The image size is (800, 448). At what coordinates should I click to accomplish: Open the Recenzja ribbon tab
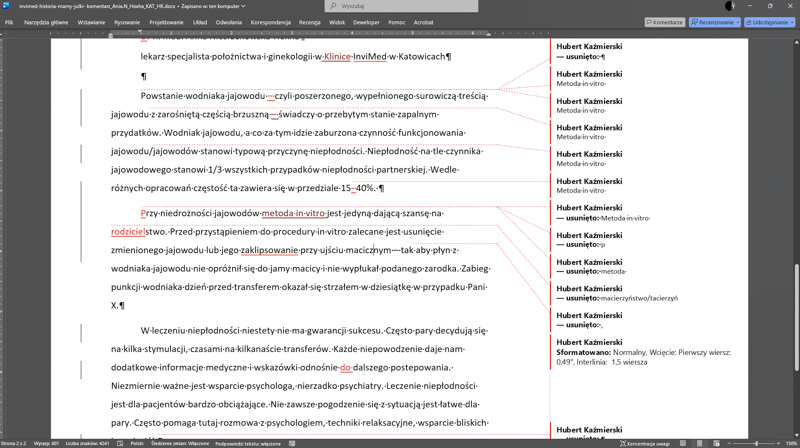(310, 22)
